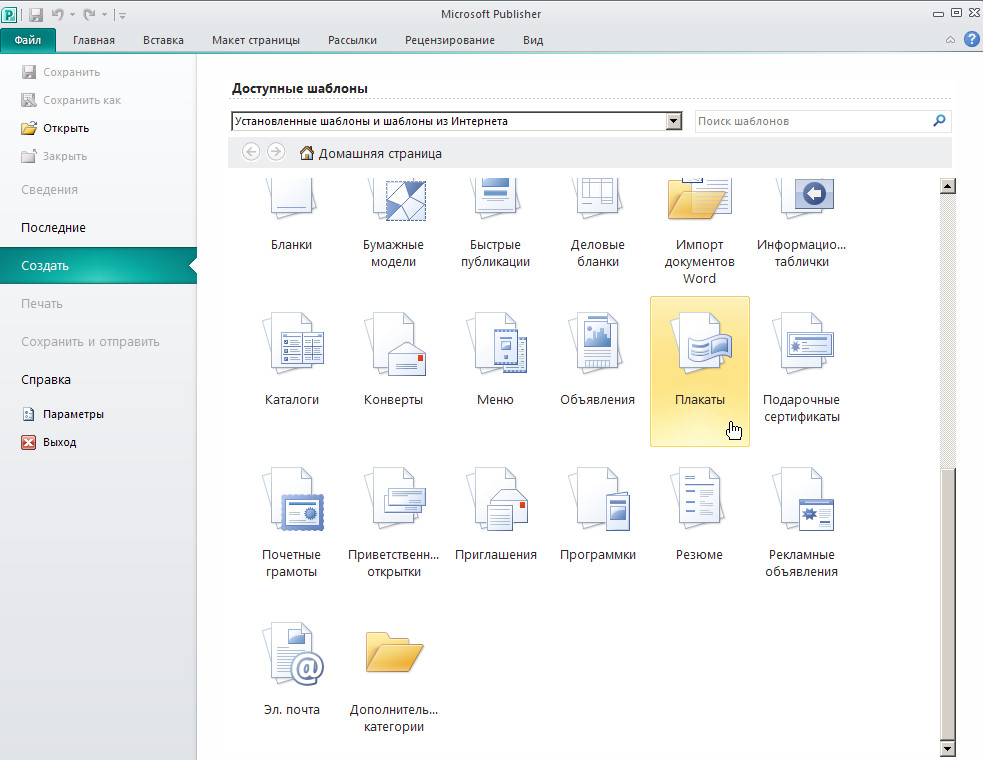
Task: Click the undo arrow in quick access toolbar
Action: 58,14
